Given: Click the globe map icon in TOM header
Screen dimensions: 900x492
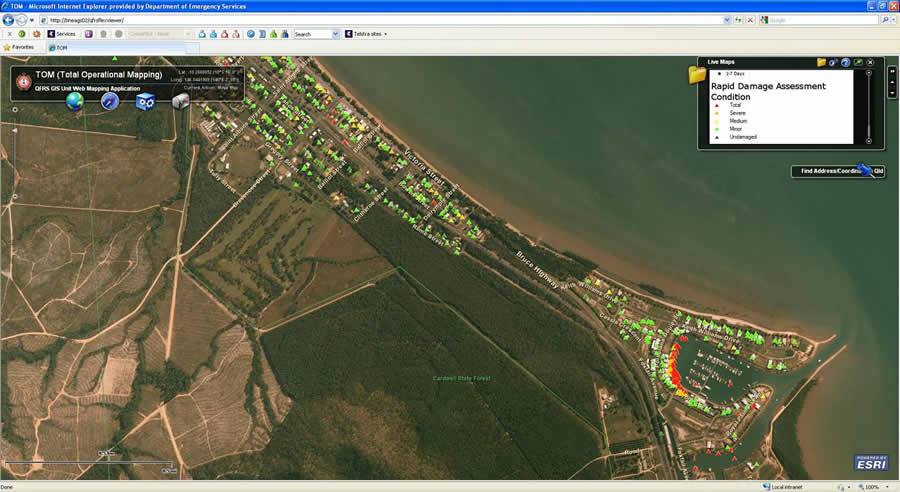Looking at the screenshot, I should [75, 101].
